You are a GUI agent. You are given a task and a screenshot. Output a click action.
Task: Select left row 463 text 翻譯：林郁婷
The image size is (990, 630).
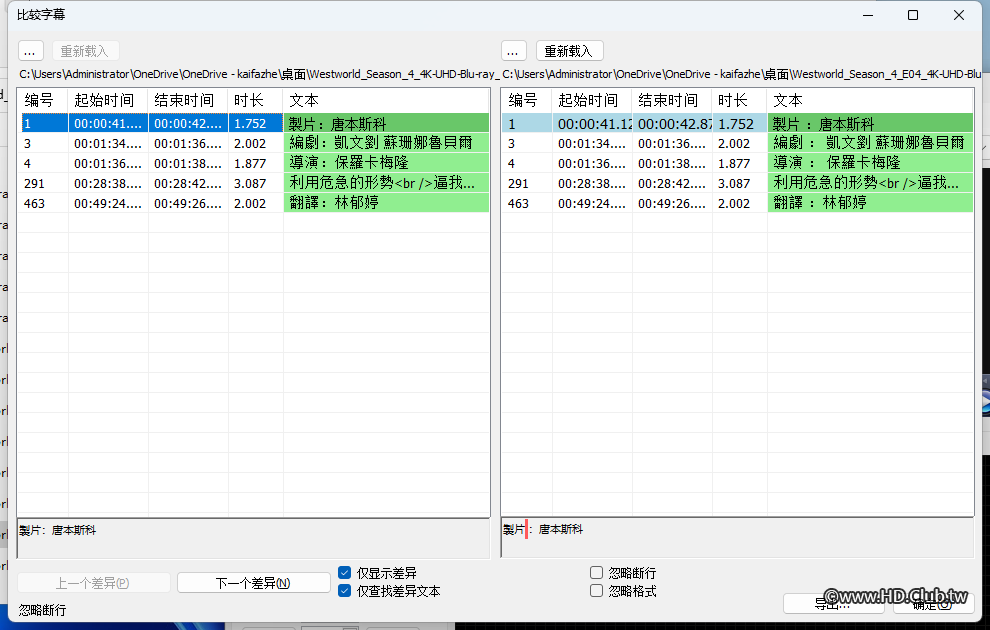386,203
